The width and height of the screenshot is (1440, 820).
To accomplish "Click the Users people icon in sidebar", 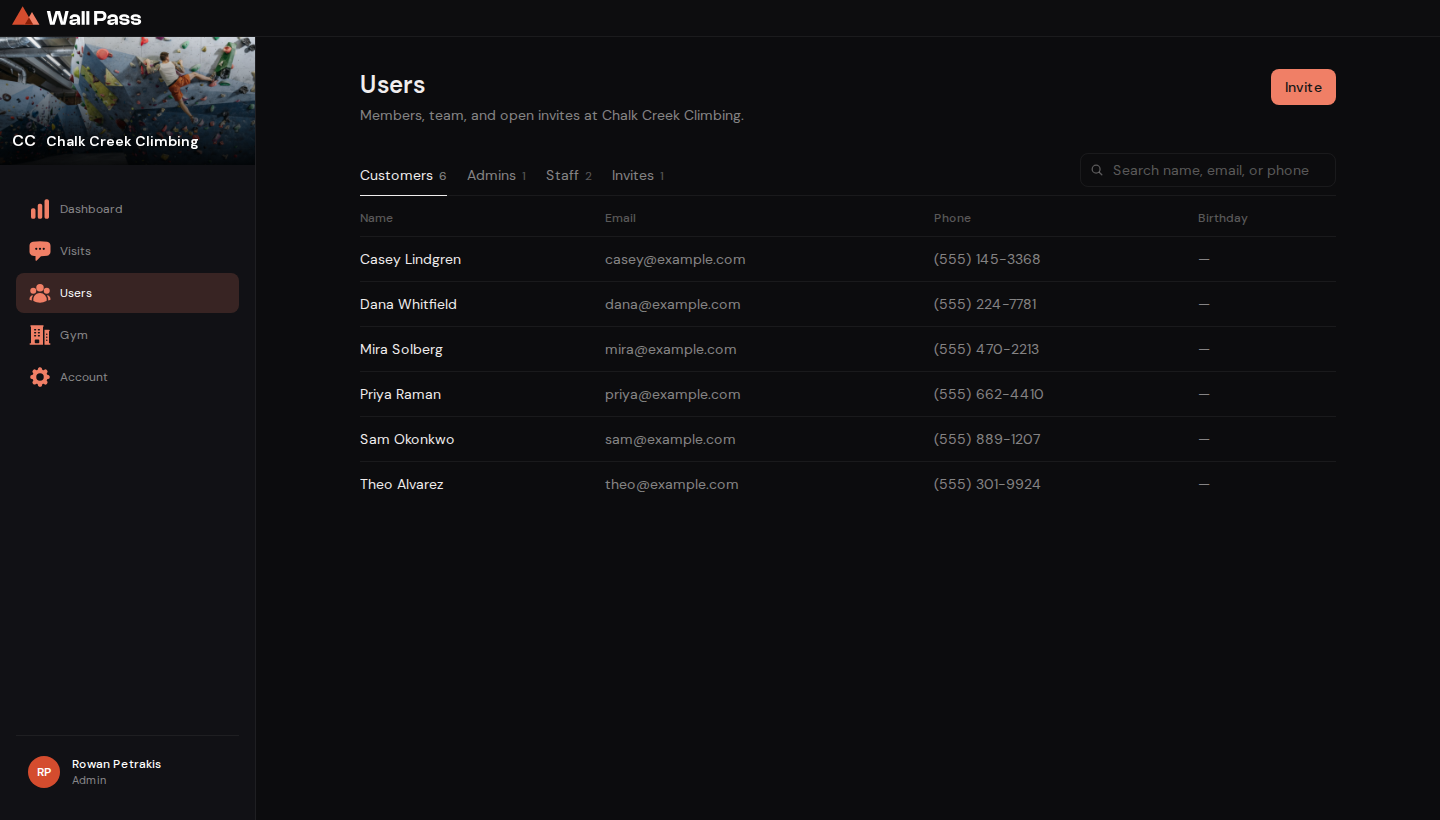I will (40, 293).
